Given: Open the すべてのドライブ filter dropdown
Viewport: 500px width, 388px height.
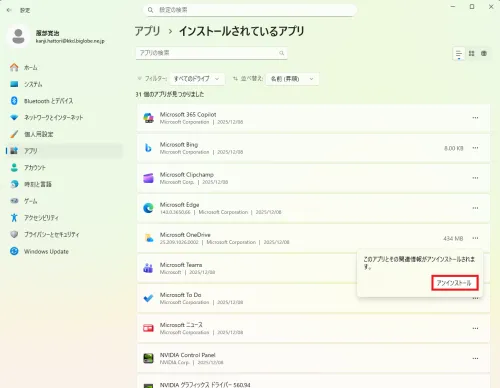Looking at the screenshot, I should (197, 79).
